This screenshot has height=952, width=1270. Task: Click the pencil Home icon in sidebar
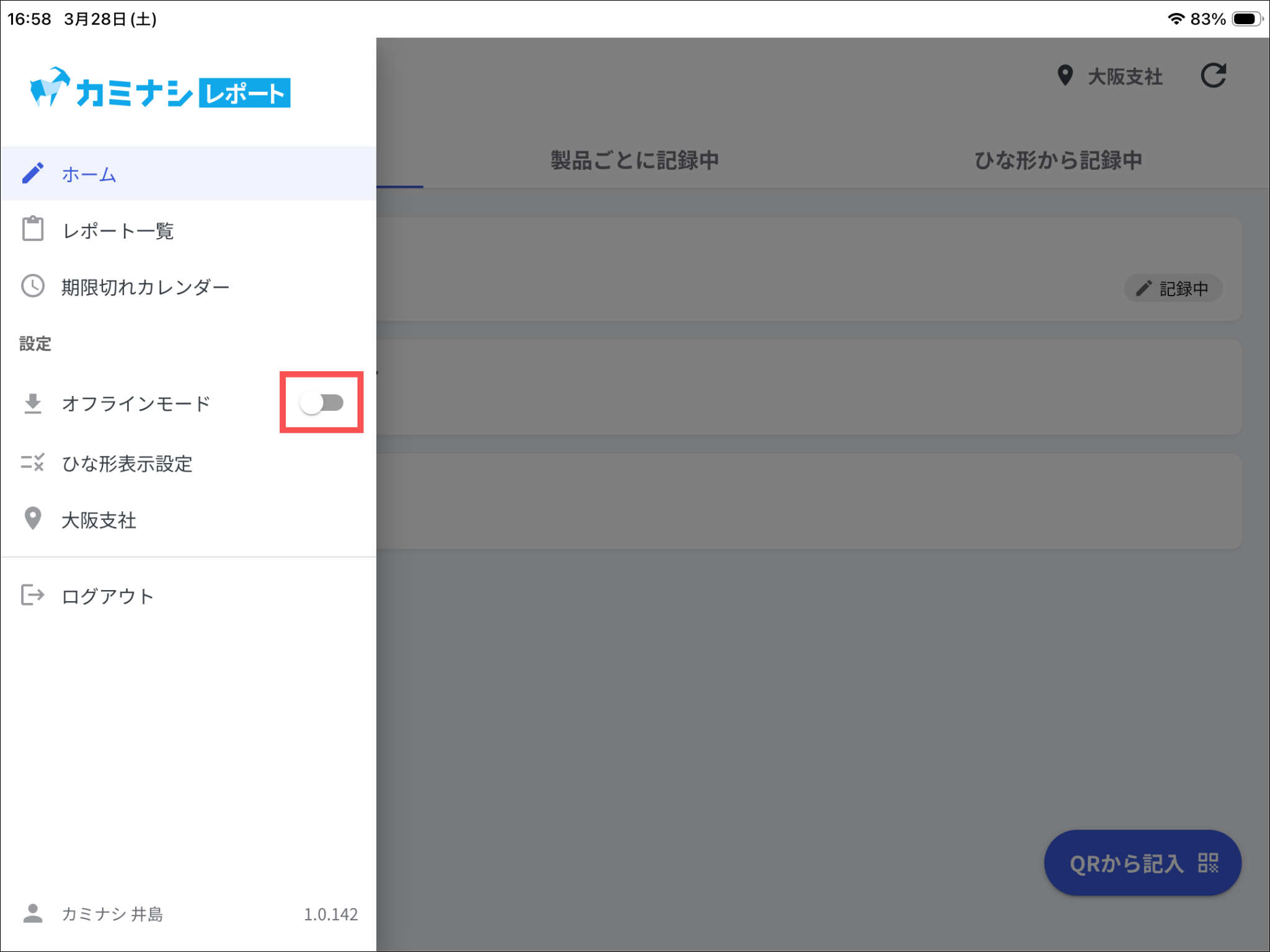pyautogui.click(x=33, y=174)
